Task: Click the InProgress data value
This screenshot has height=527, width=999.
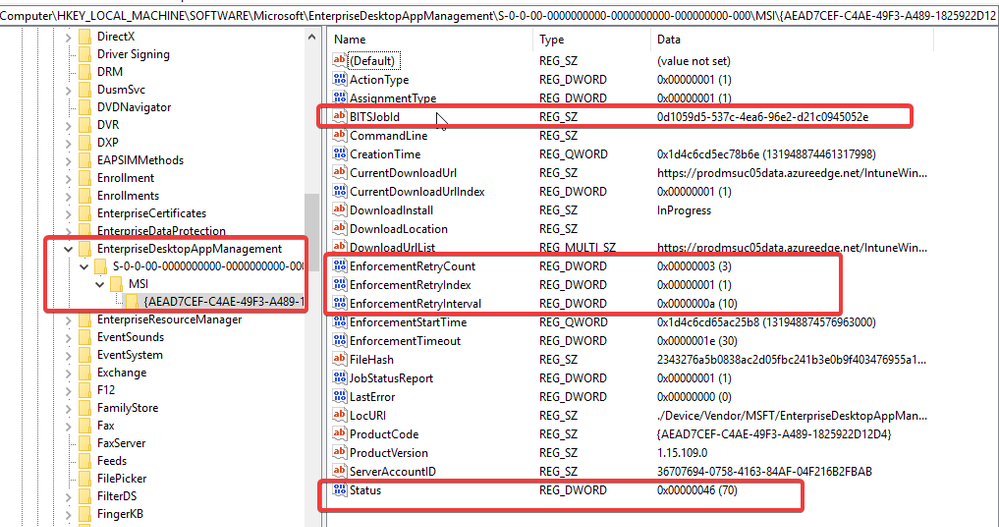Action: tap(684, 210)
